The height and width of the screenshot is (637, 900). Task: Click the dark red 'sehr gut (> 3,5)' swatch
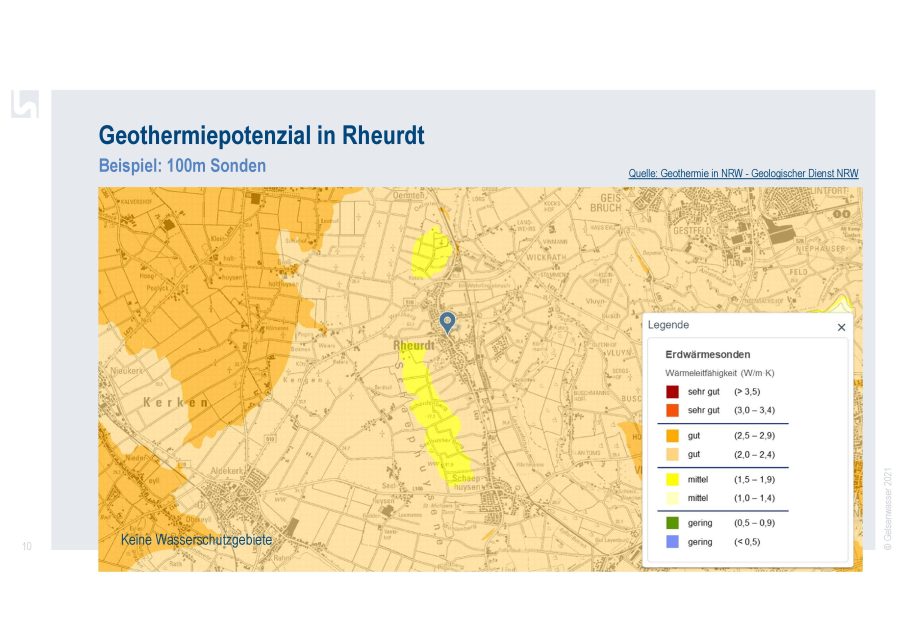coord(672,392)
